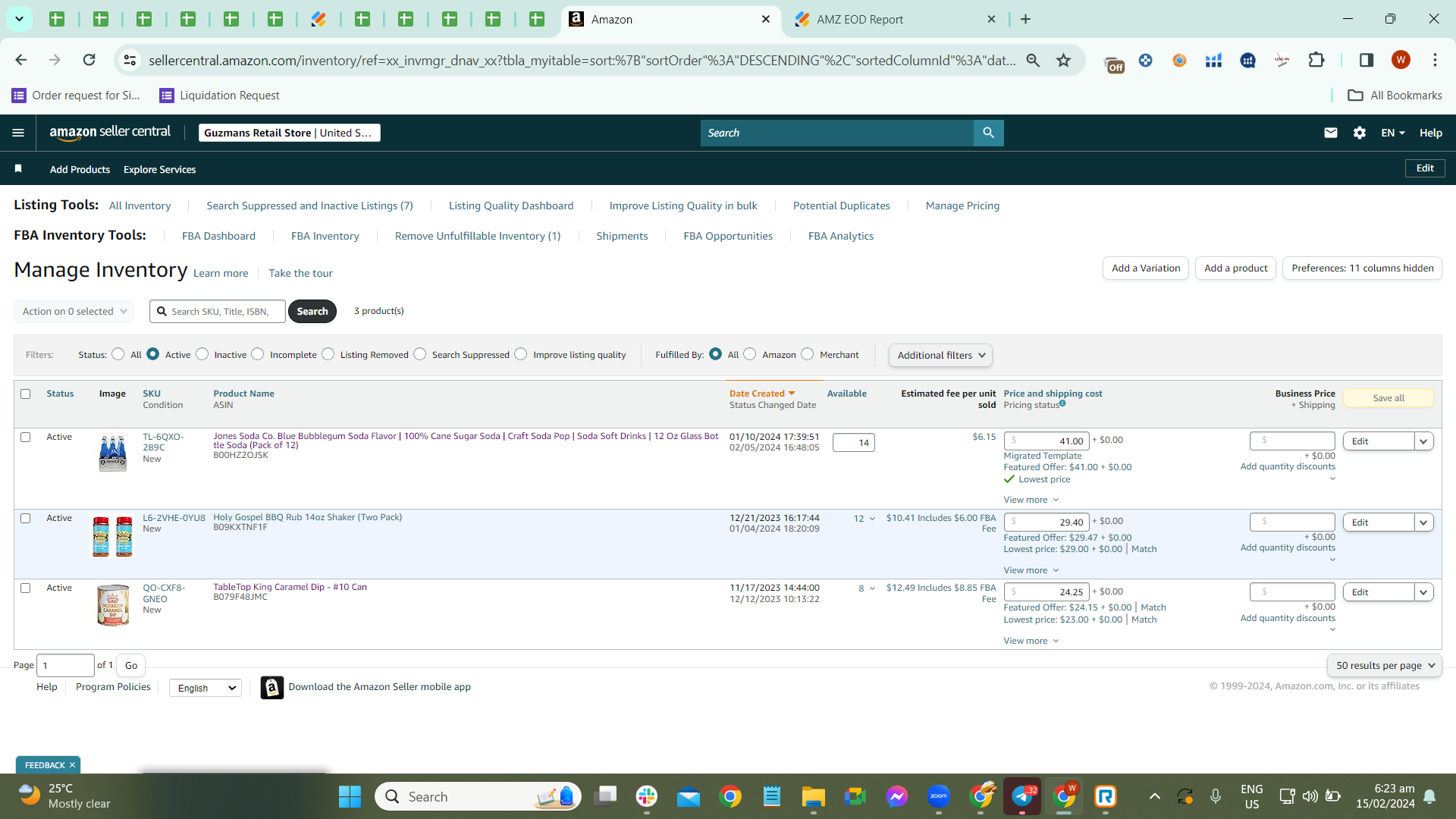This screenshot has height=819, width=1456.
Task: Bookmark this page with the star icon
Action: [1064, 60]
